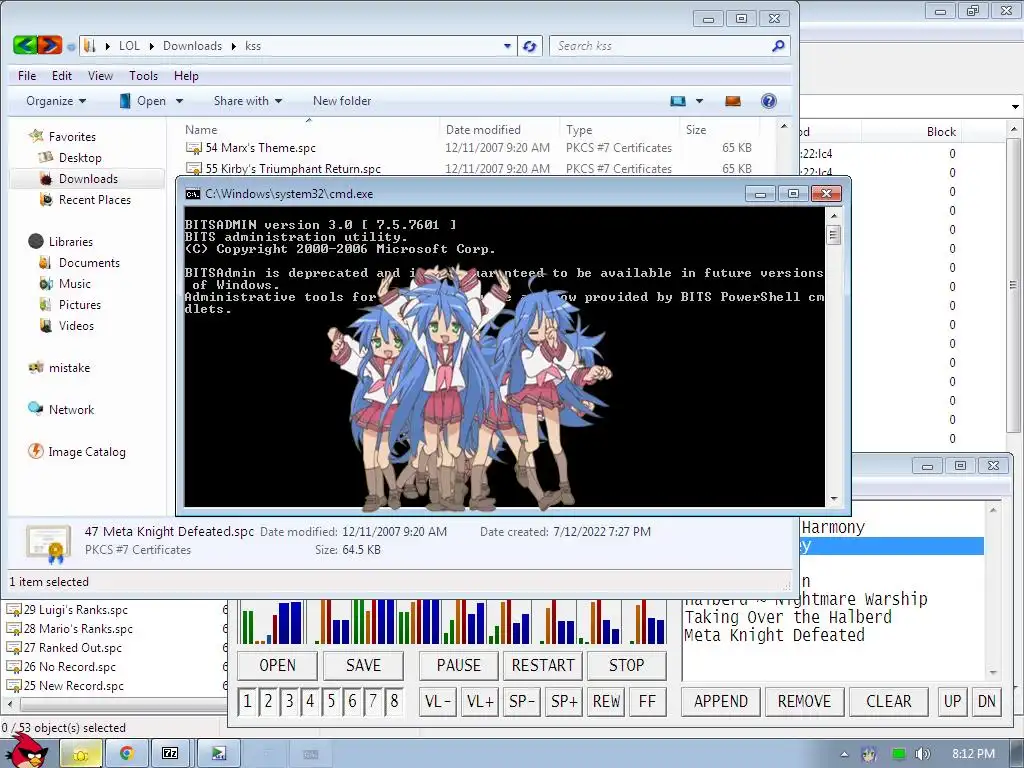Open Chrome from the taskbar
Viewport: 1024px width, 768px height.
pos(126,753)
